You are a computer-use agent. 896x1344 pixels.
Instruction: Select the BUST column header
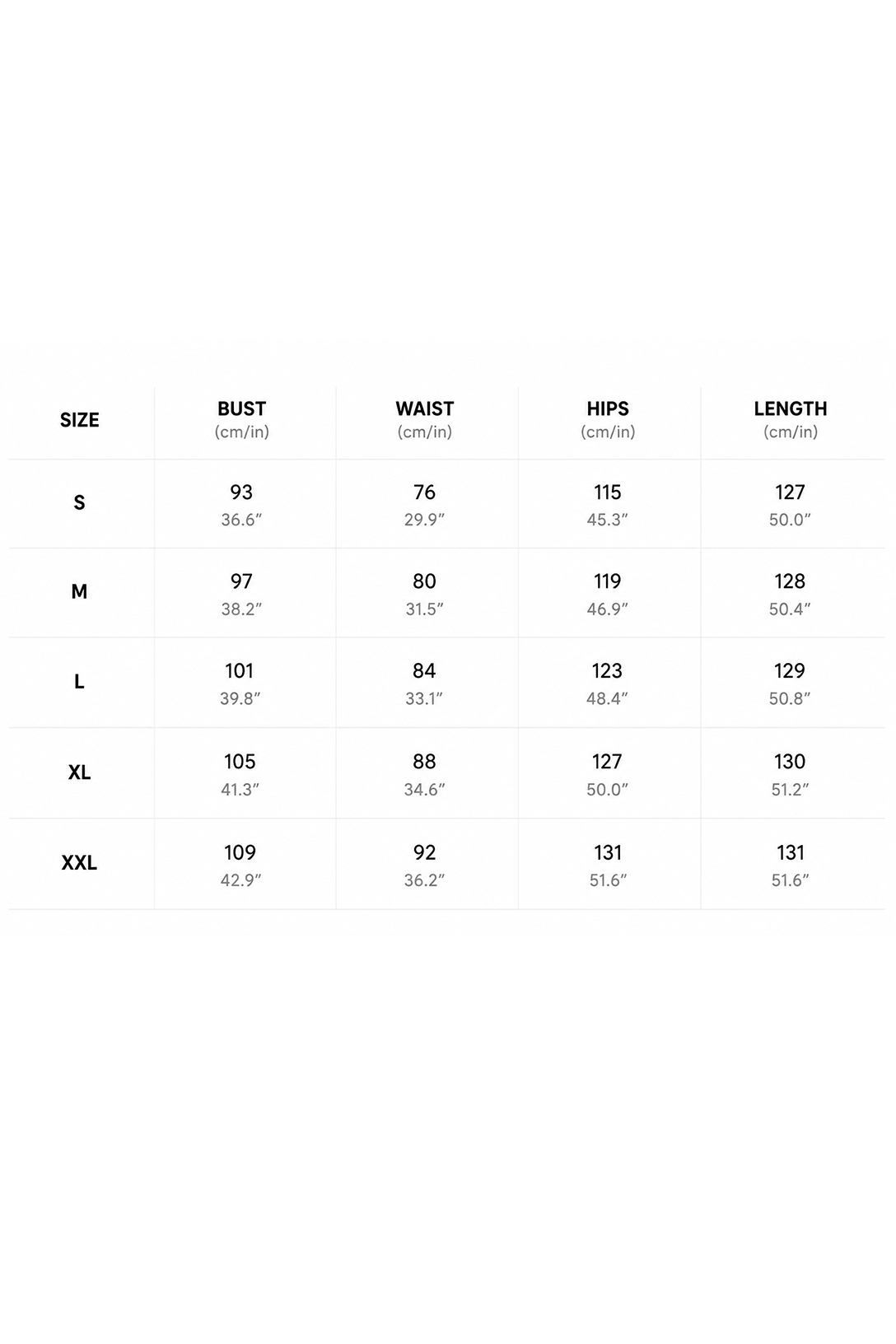[x=242, y=408]
